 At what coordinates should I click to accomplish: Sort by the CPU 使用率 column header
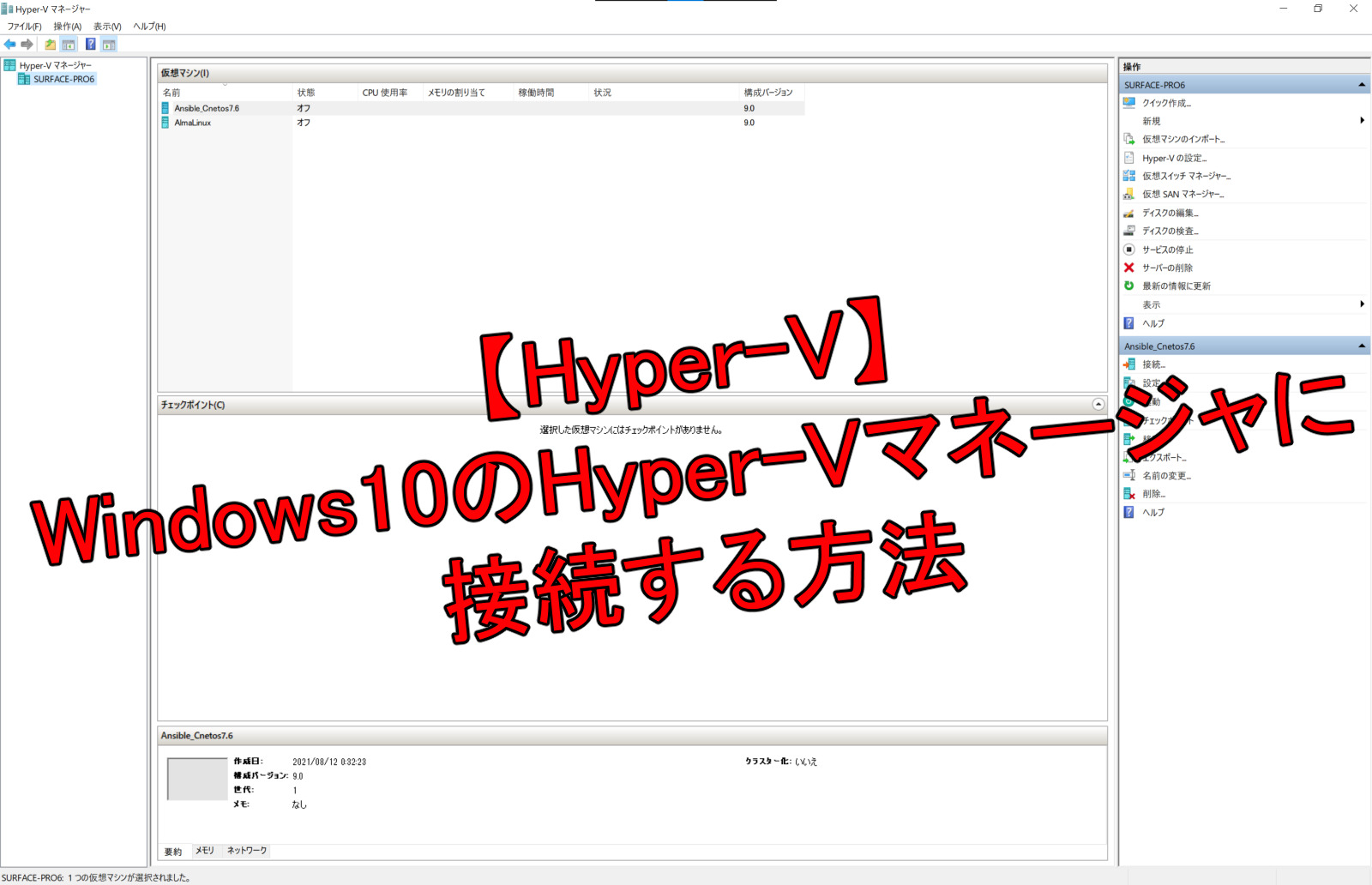(390, 93)
